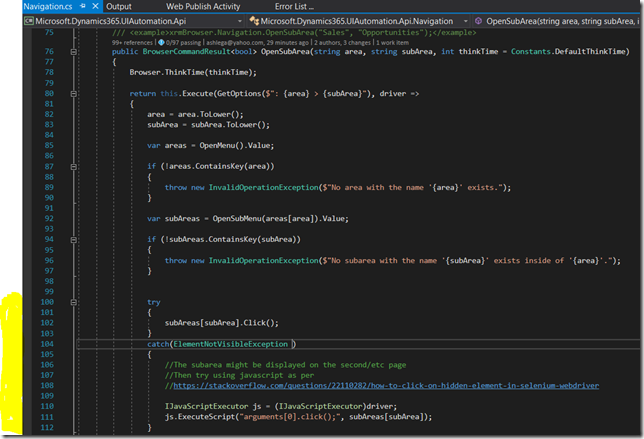This screenshot has height=439, width=644.
Task: Click line number 104 in the margin
Action: pos(47,344)
